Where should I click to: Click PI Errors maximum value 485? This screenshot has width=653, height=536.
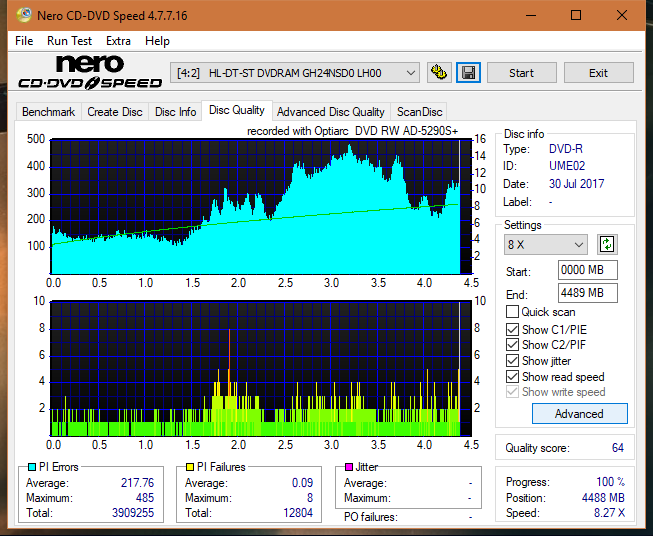click(145, 498)
